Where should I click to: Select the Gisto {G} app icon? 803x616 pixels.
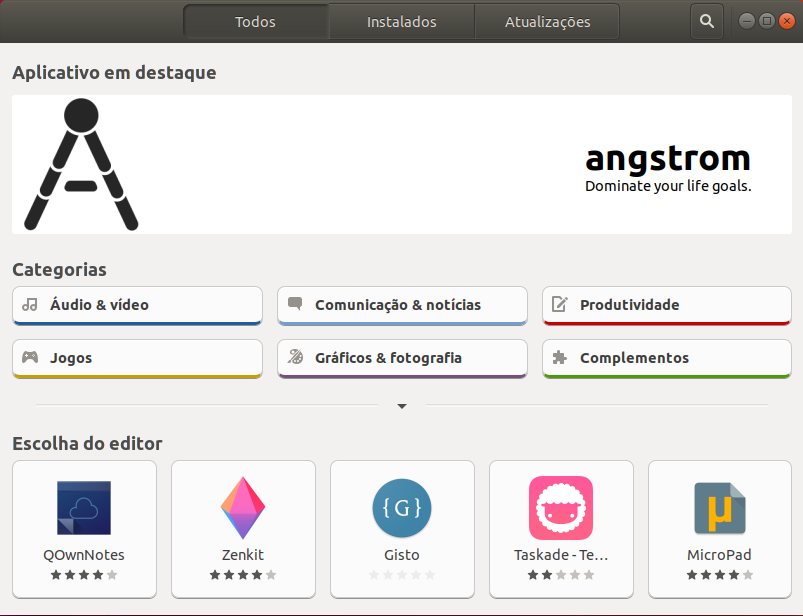point(402,508)
